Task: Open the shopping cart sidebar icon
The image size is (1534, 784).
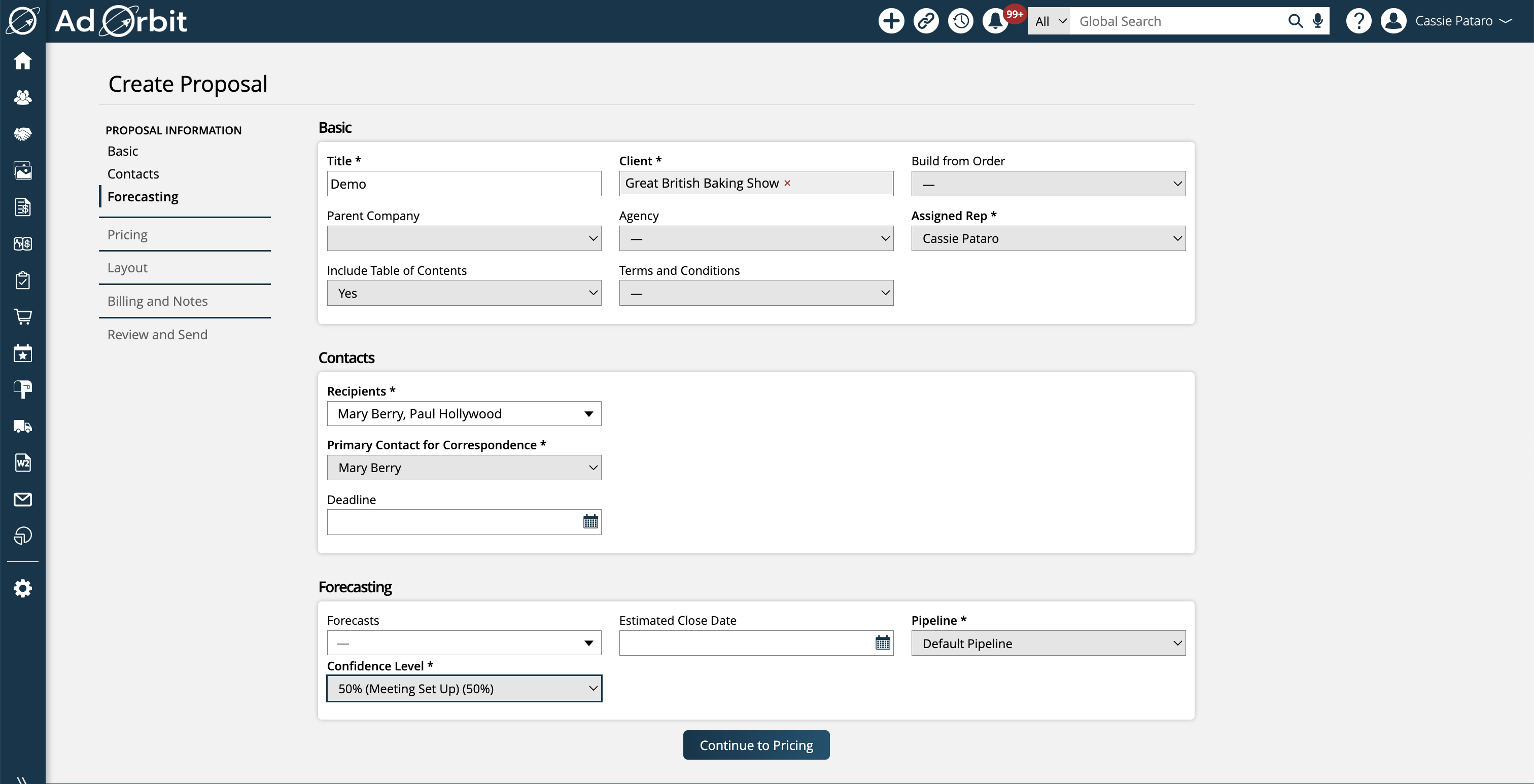Action: [x=23, y=317]
